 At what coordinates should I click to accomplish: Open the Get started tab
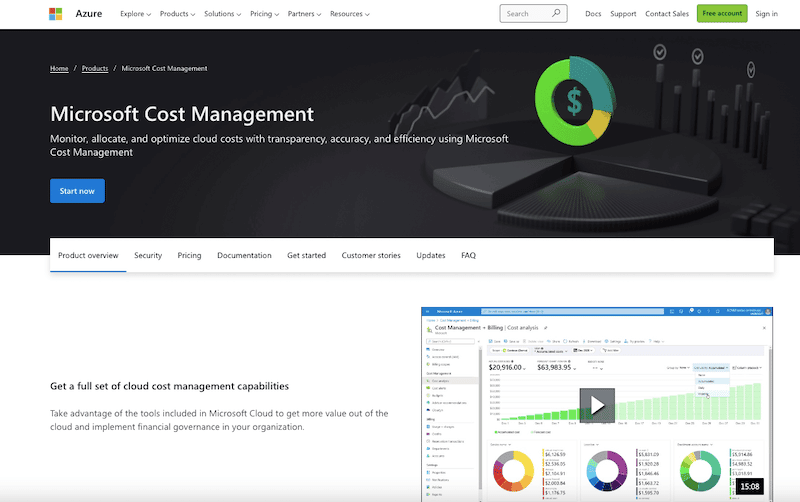click(307, 255)
